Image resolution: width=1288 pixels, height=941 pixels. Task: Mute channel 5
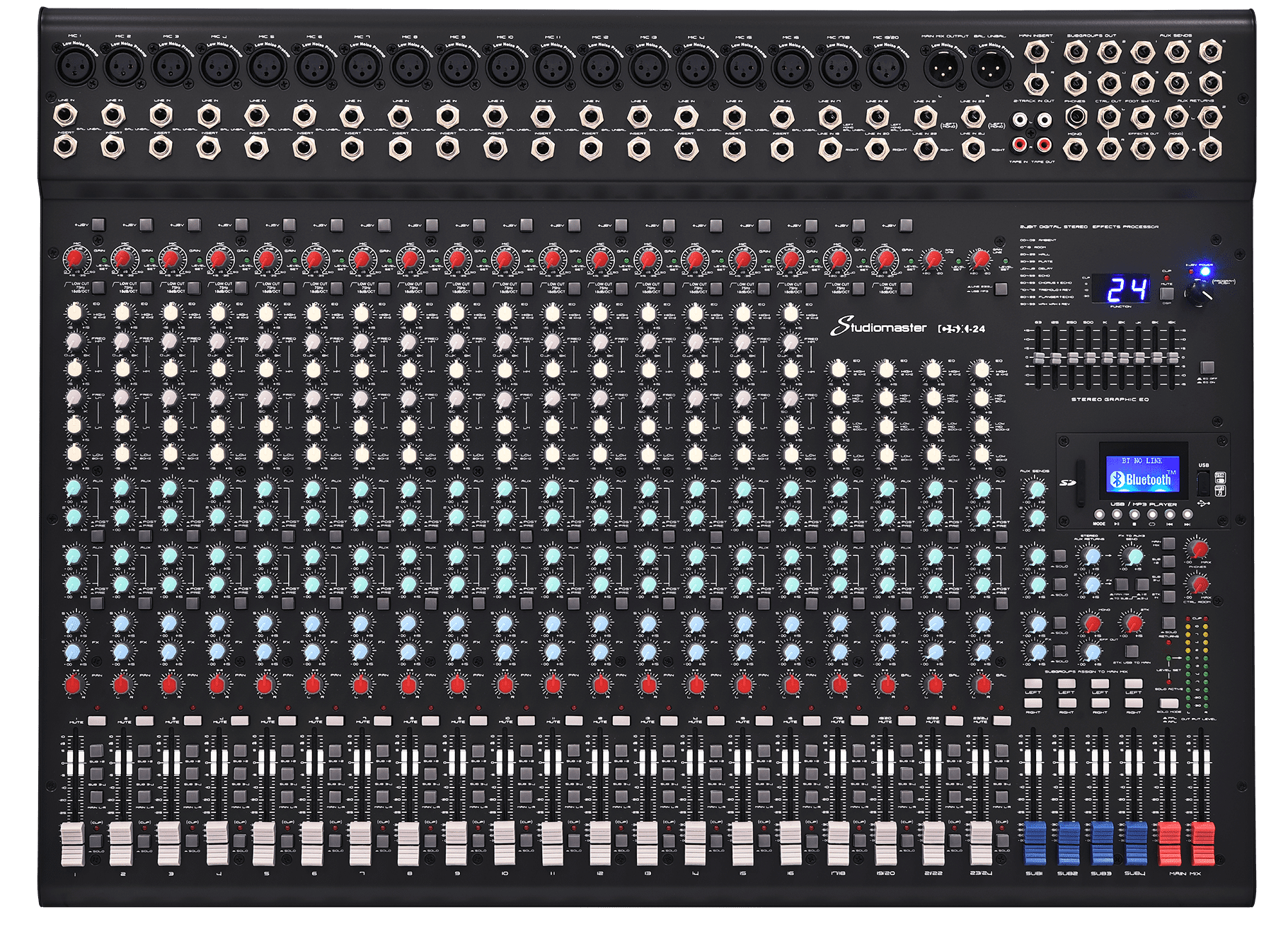click(287, 721)
